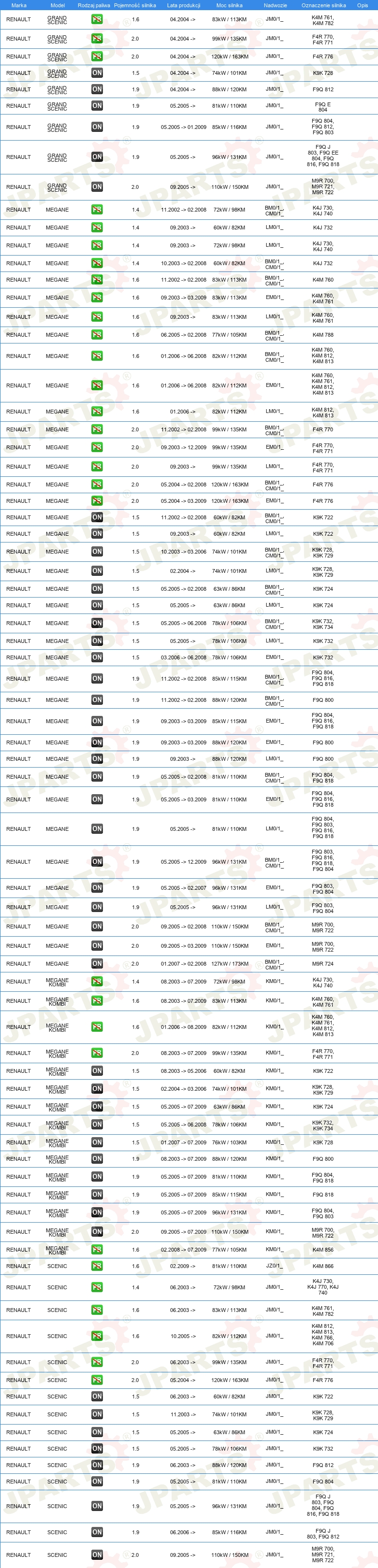Select the 05.2005 -> 01.2009 production years cell
This screenshot has height=1568, width=378.
pos(183,127)
